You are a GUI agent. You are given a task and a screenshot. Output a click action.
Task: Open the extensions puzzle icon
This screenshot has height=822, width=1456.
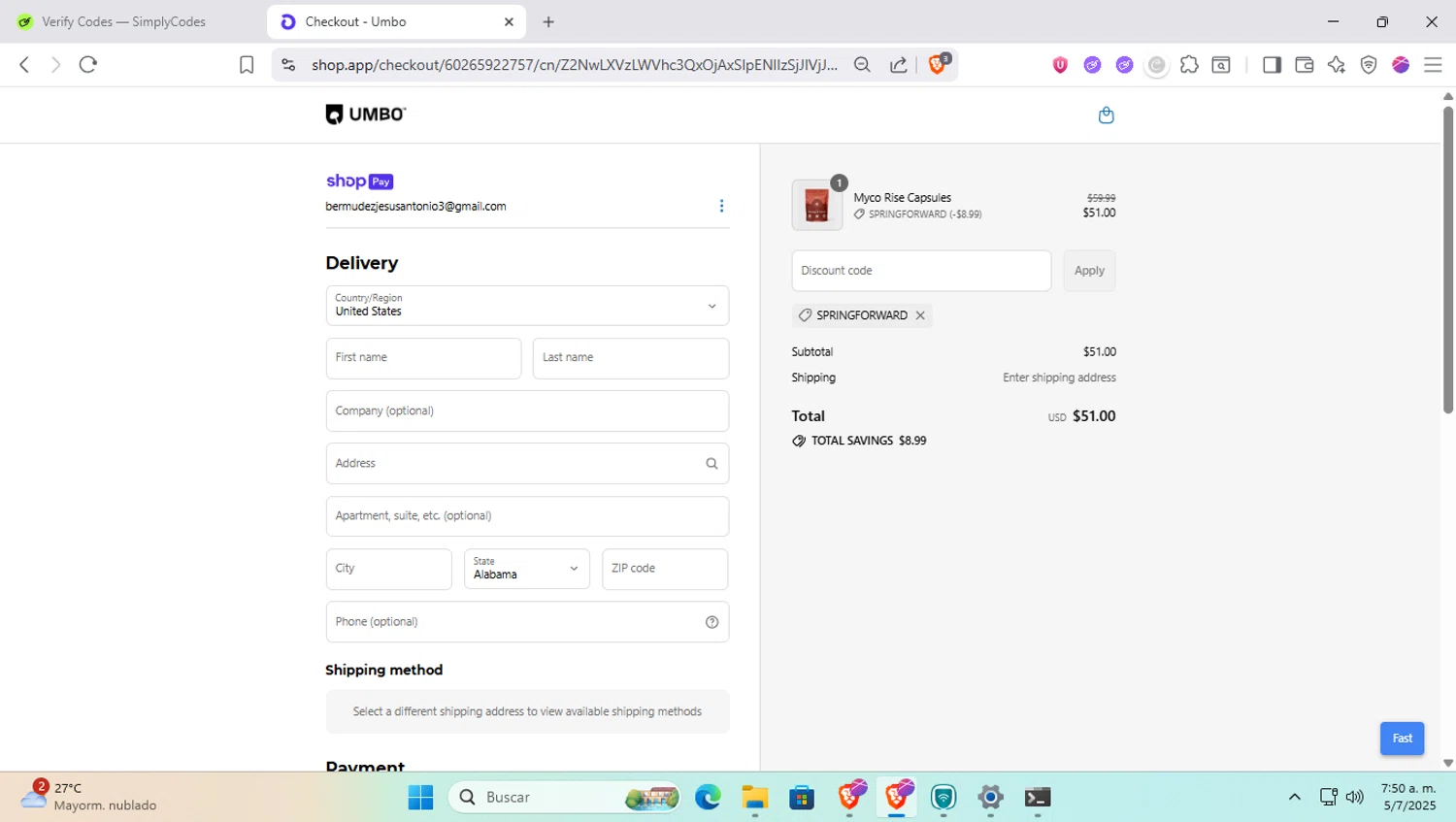[1189, 65]
